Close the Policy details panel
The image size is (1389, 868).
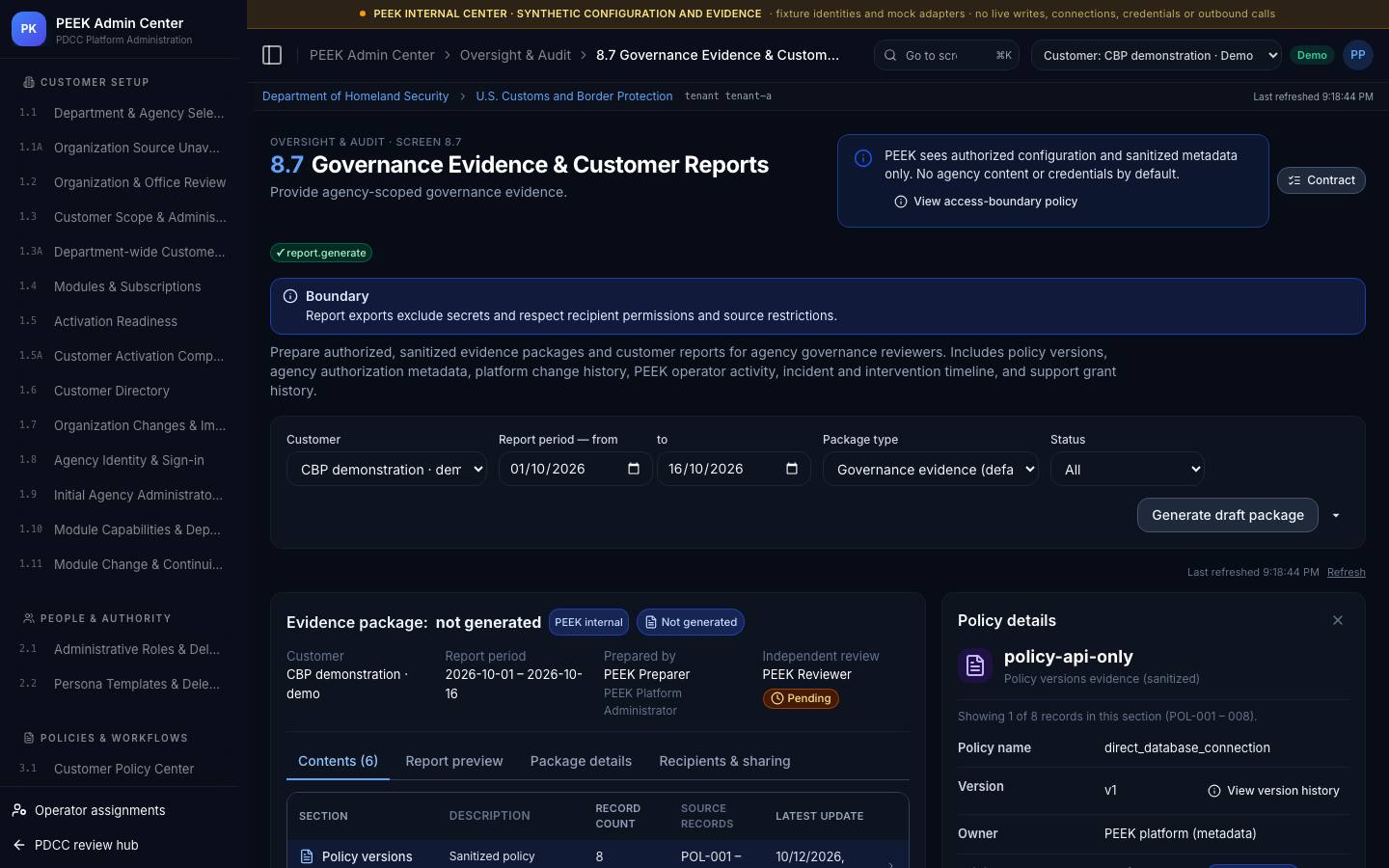pyautogui.click(x=1337, y=620)
